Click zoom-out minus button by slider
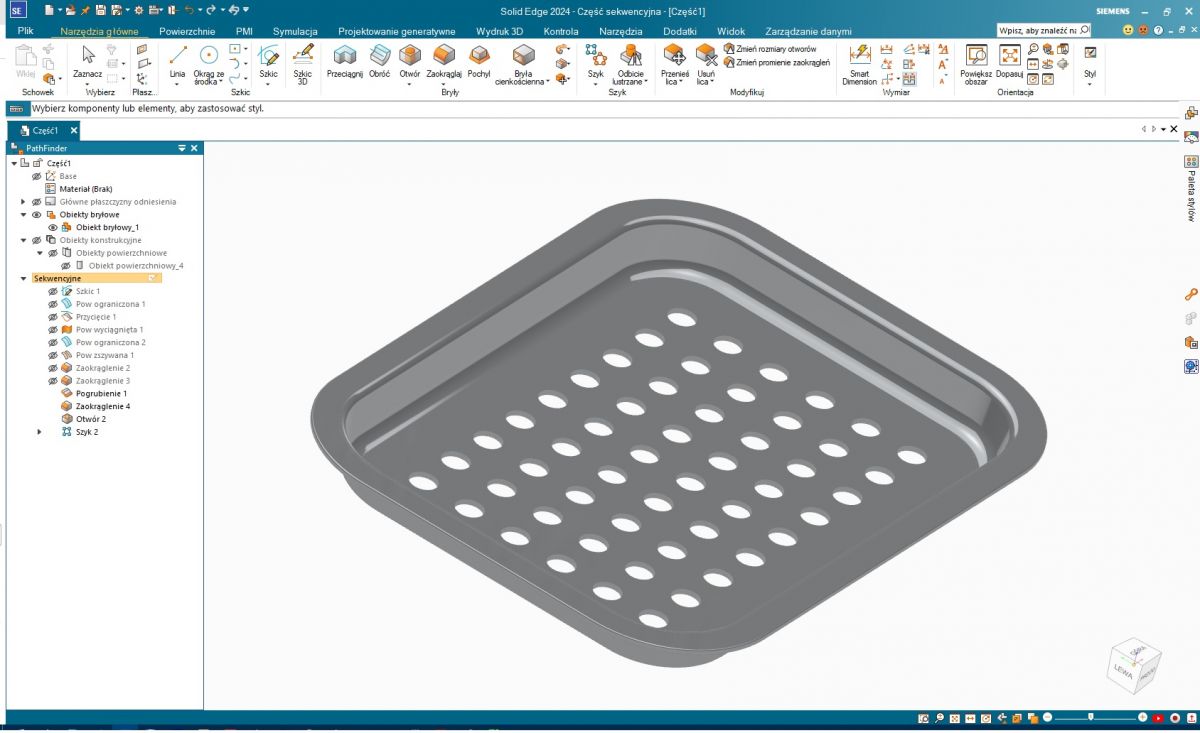This screenshot has width=1200, height=733. (1047, 717)
